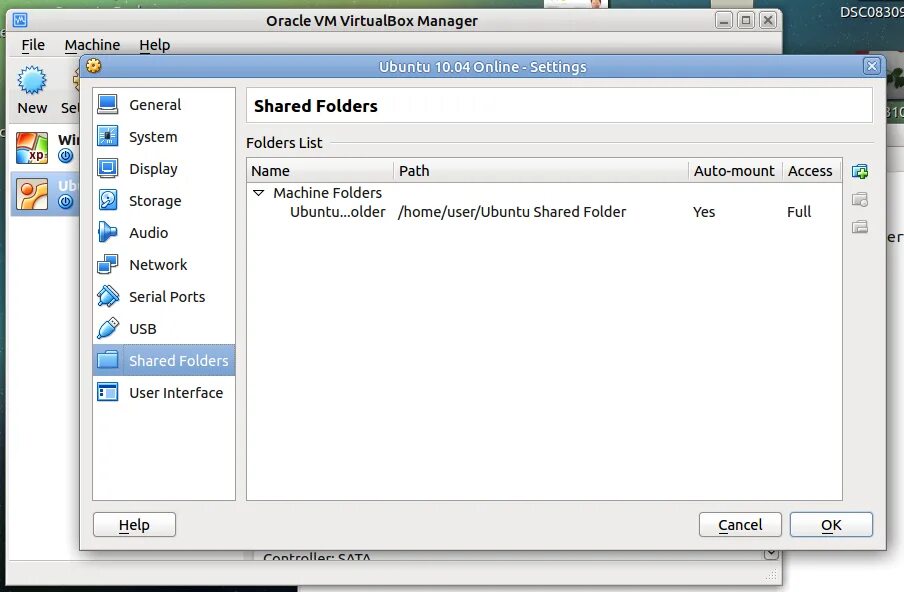Click the Help button in Settings dialog

coord(134,525)
